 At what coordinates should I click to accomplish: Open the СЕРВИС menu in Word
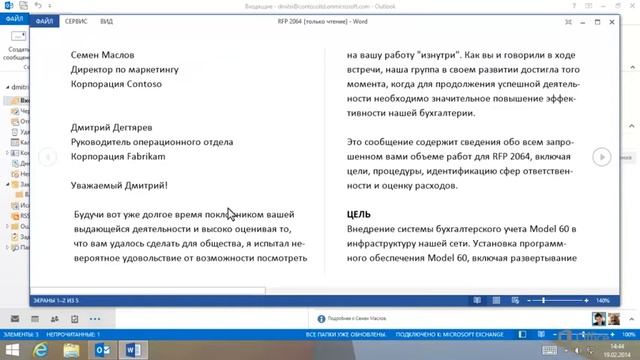(76, 21)
